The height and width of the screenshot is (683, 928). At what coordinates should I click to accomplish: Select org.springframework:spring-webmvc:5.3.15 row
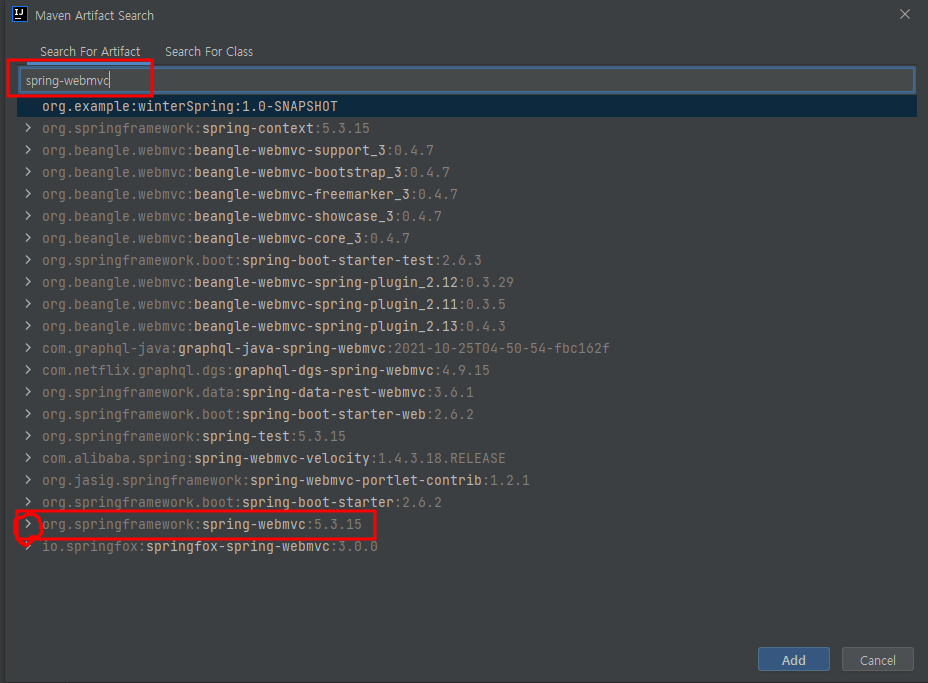click(x=467, y=524)
